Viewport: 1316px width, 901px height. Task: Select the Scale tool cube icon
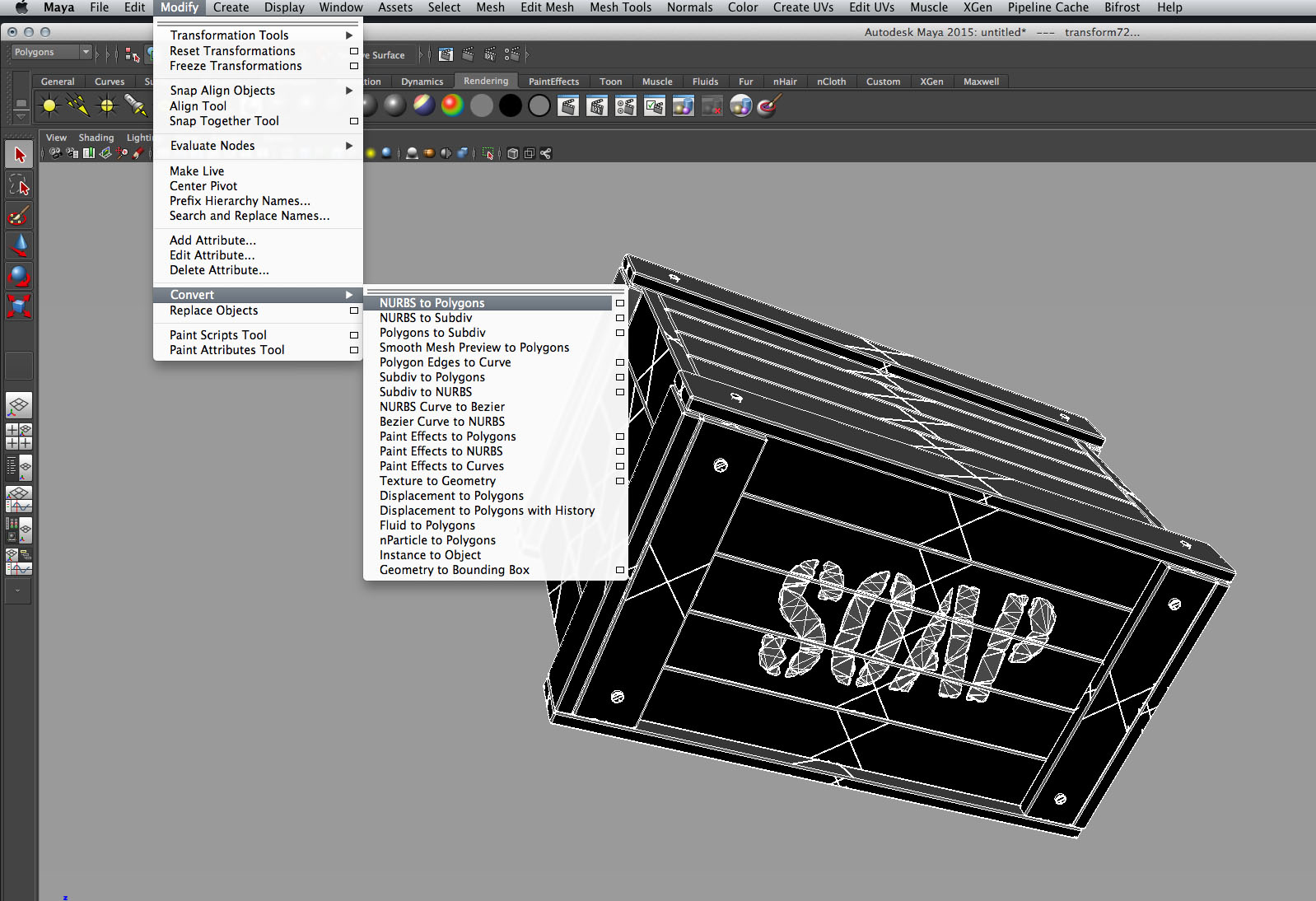coord(19,306)
